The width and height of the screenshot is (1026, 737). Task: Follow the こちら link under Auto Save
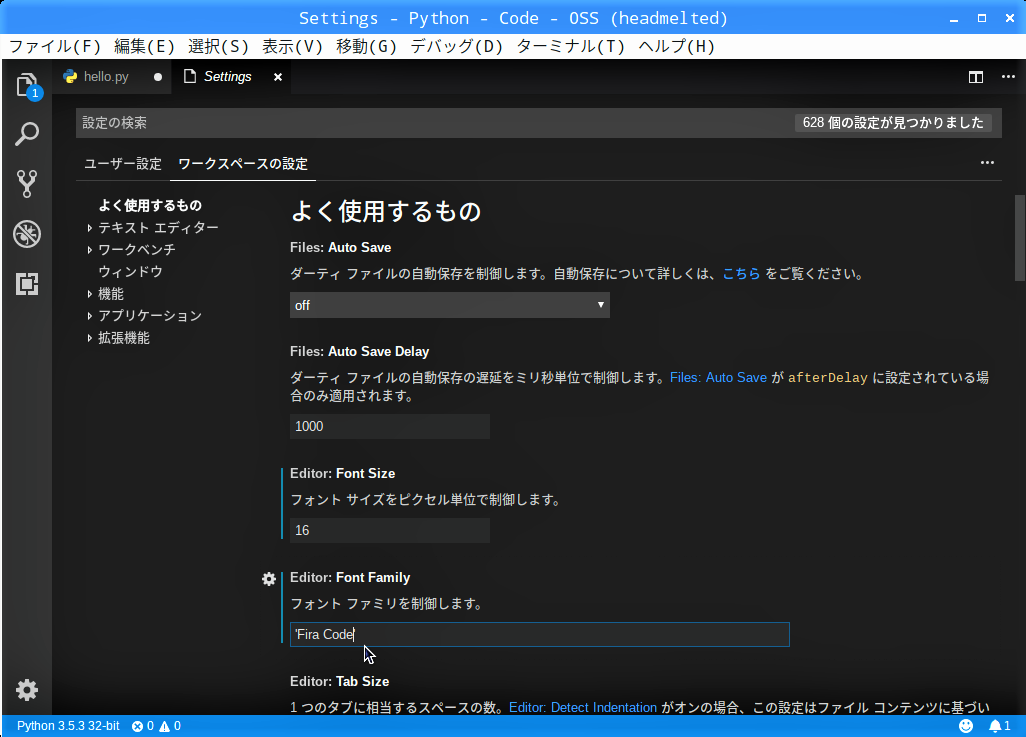(x=741, y=274)
